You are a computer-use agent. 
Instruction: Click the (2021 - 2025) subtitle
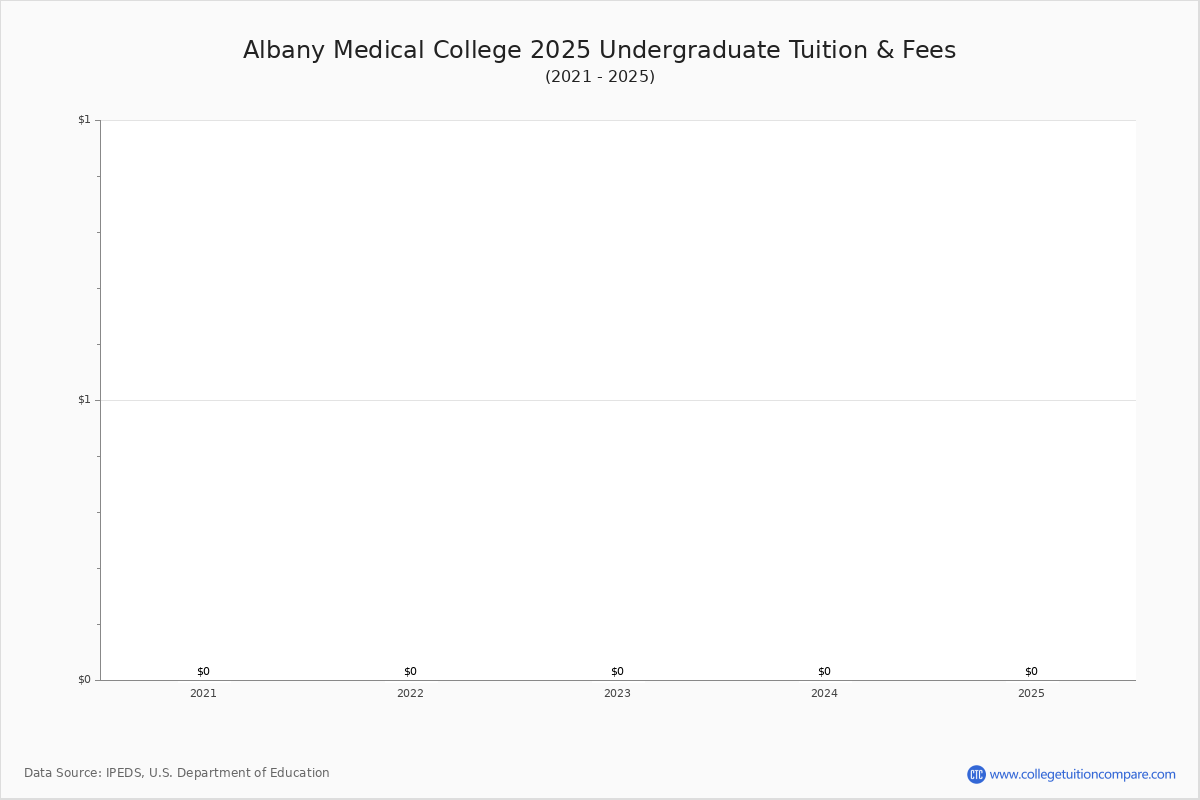coord(599,77)
